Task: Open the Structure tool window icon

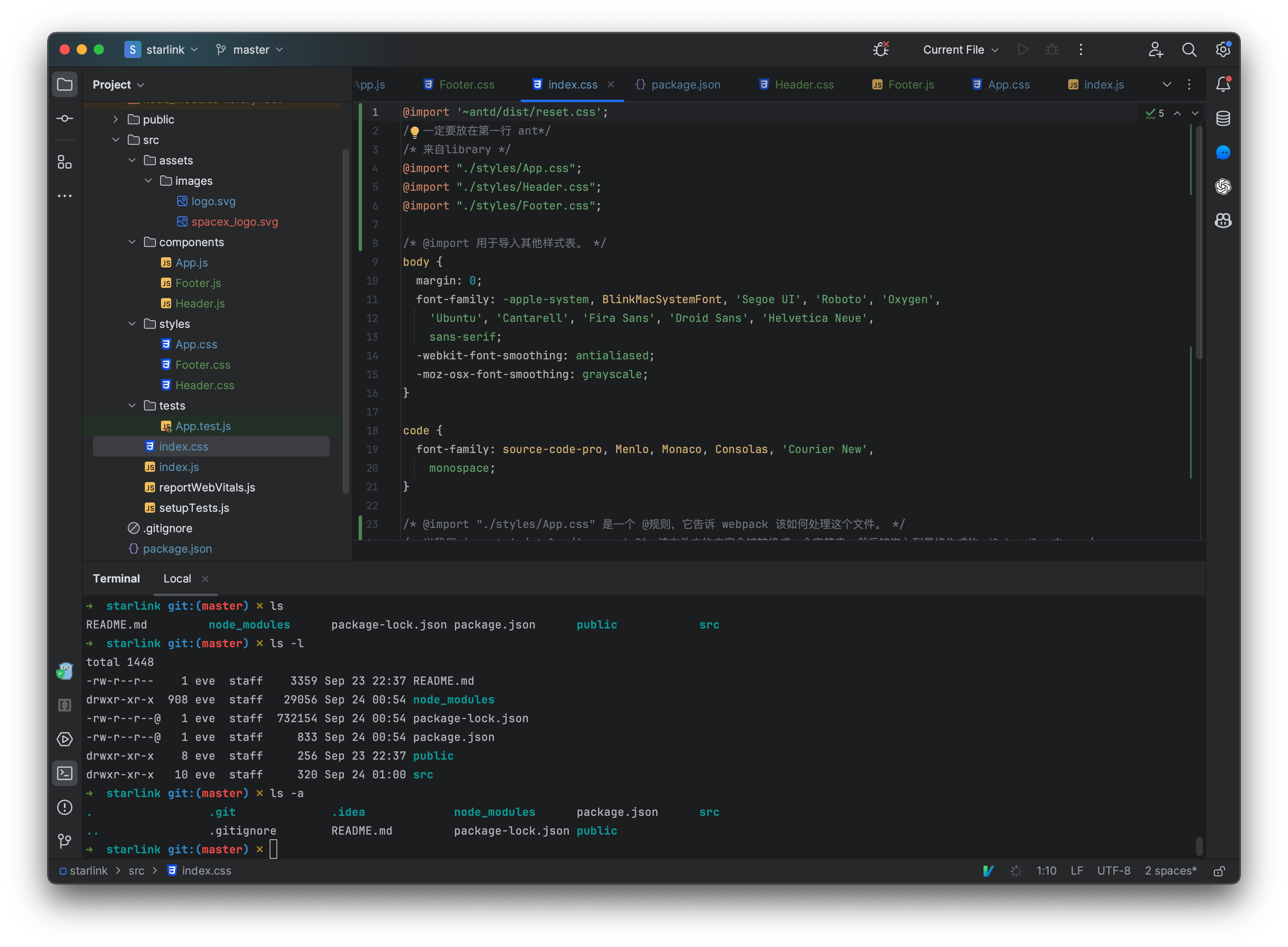Action: point(64,162)
